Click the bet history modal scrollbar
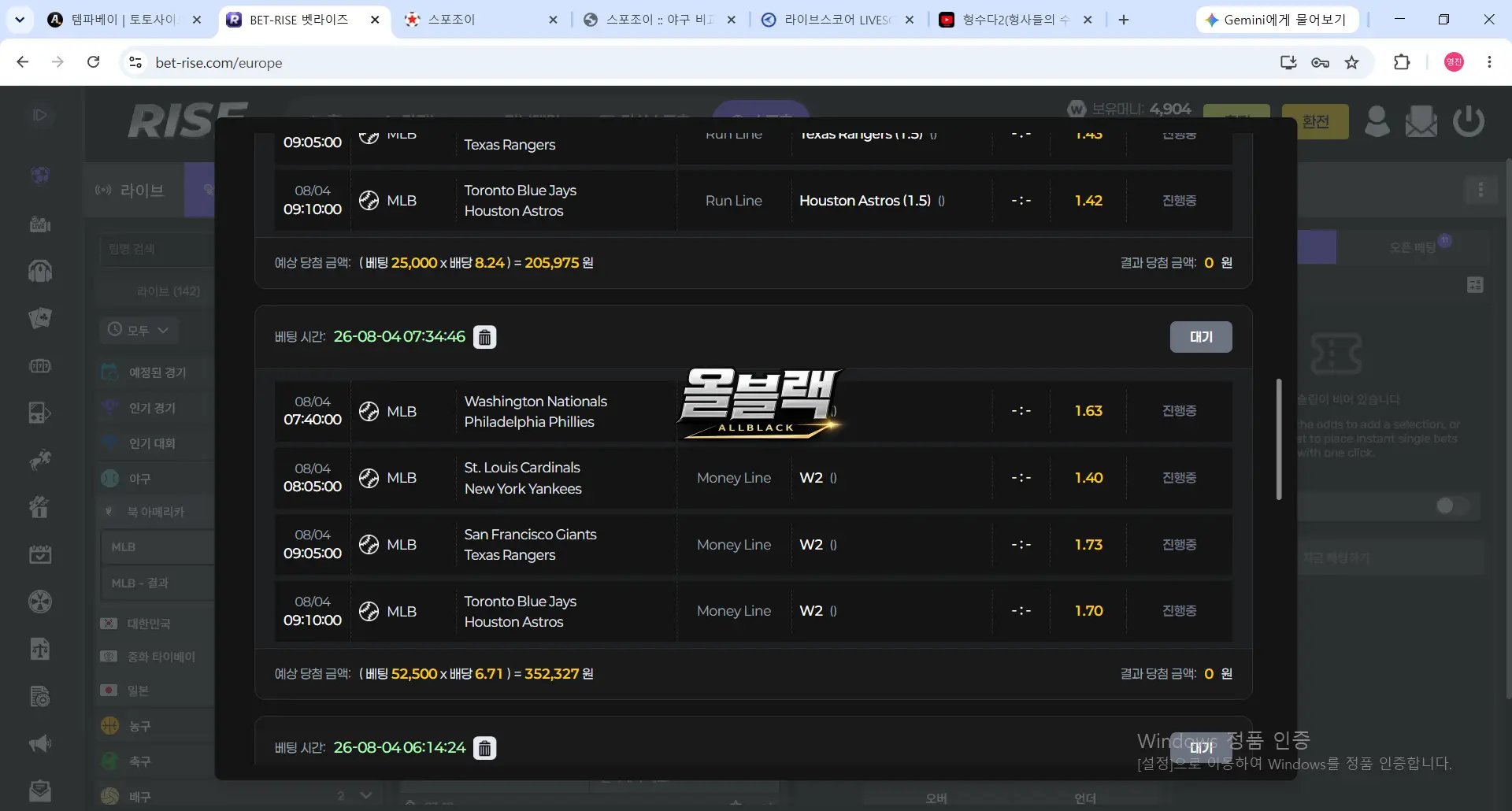The height and width of the screenshot is (811, 1512). [x=1279, y=439]
